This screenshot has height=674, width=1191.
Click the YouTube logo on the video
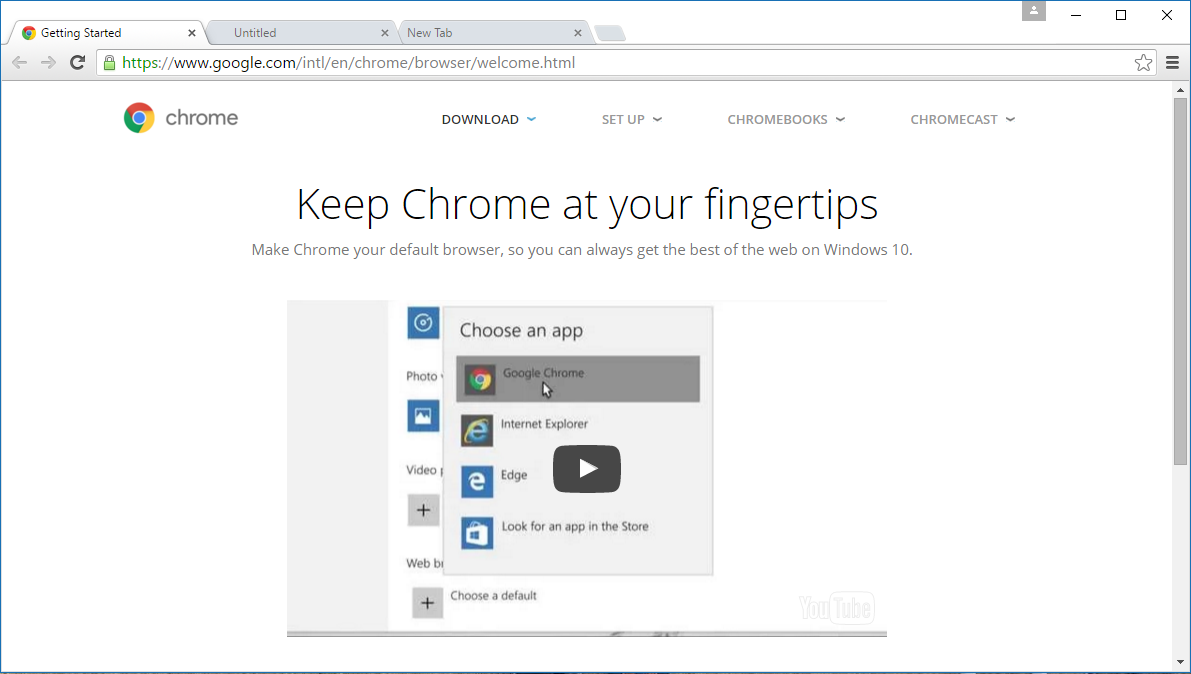(836, 608)
